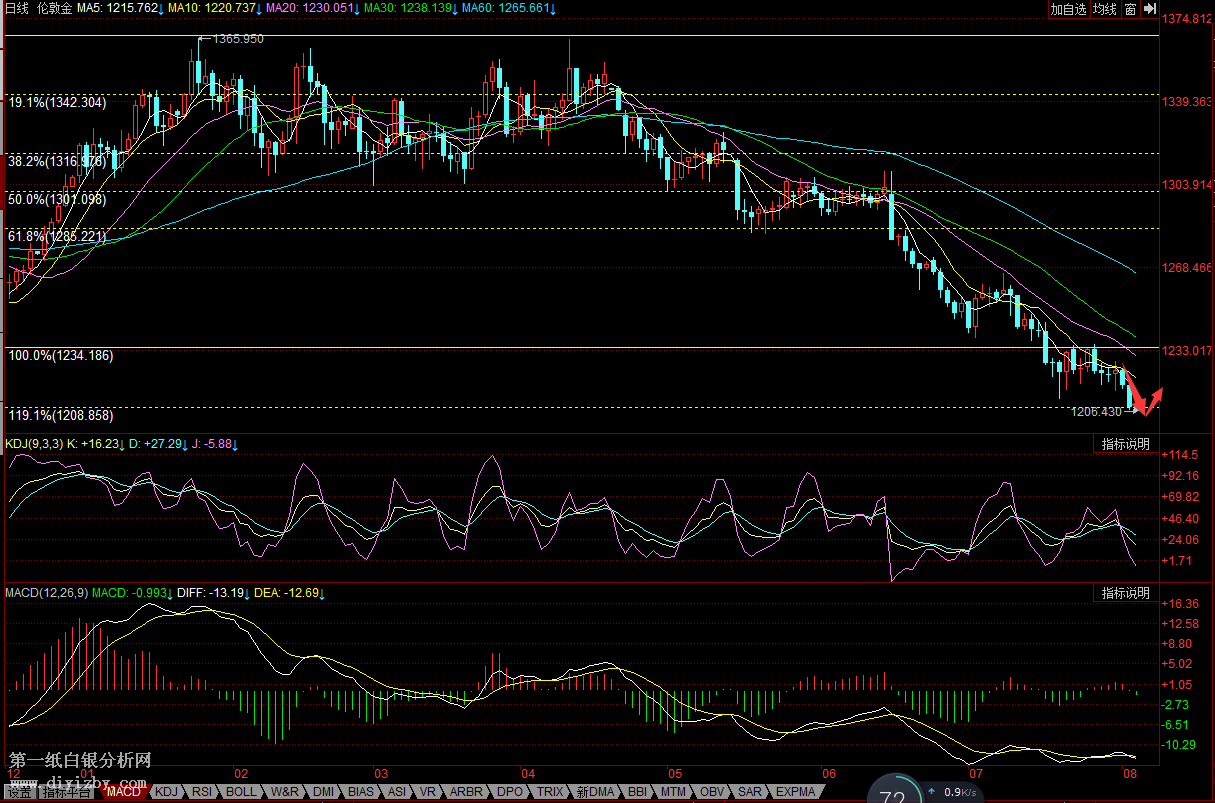This screenshot has height=803, width=1215.
Task: Click the 均线 moving average button
Action: (1104, 9)
